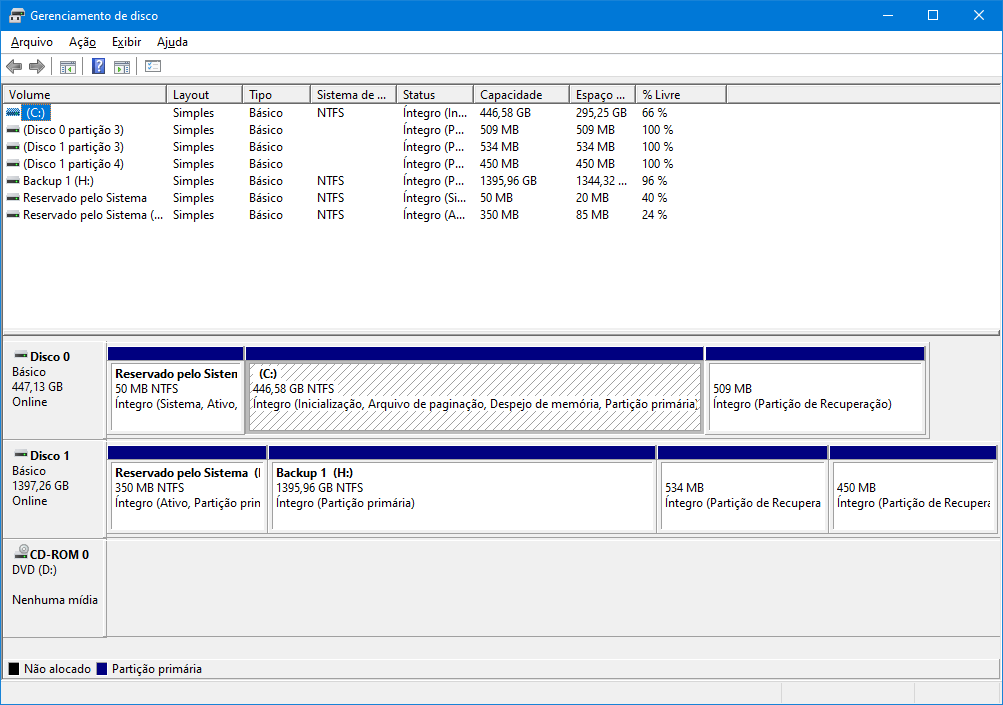The image size is (1003, 705).
Task: Click the Forward arrow toolbar icon
Action: pos(37,67)
